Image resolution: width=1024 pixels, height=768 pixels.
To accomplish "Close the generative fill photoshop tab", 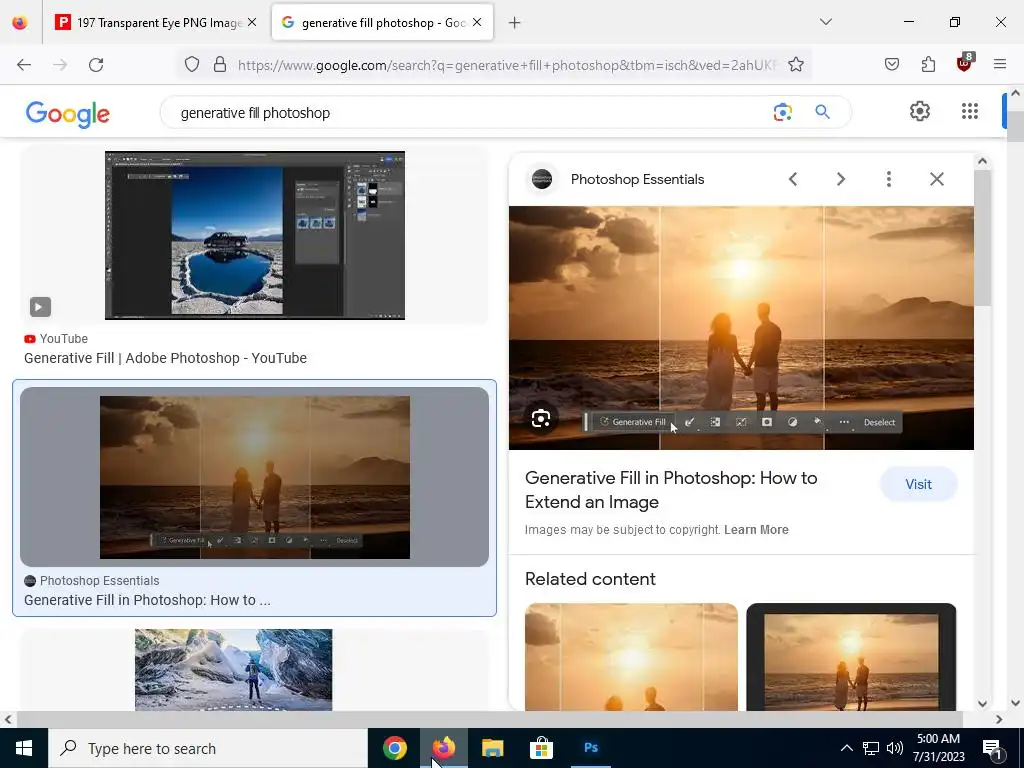I will point(477,23).
